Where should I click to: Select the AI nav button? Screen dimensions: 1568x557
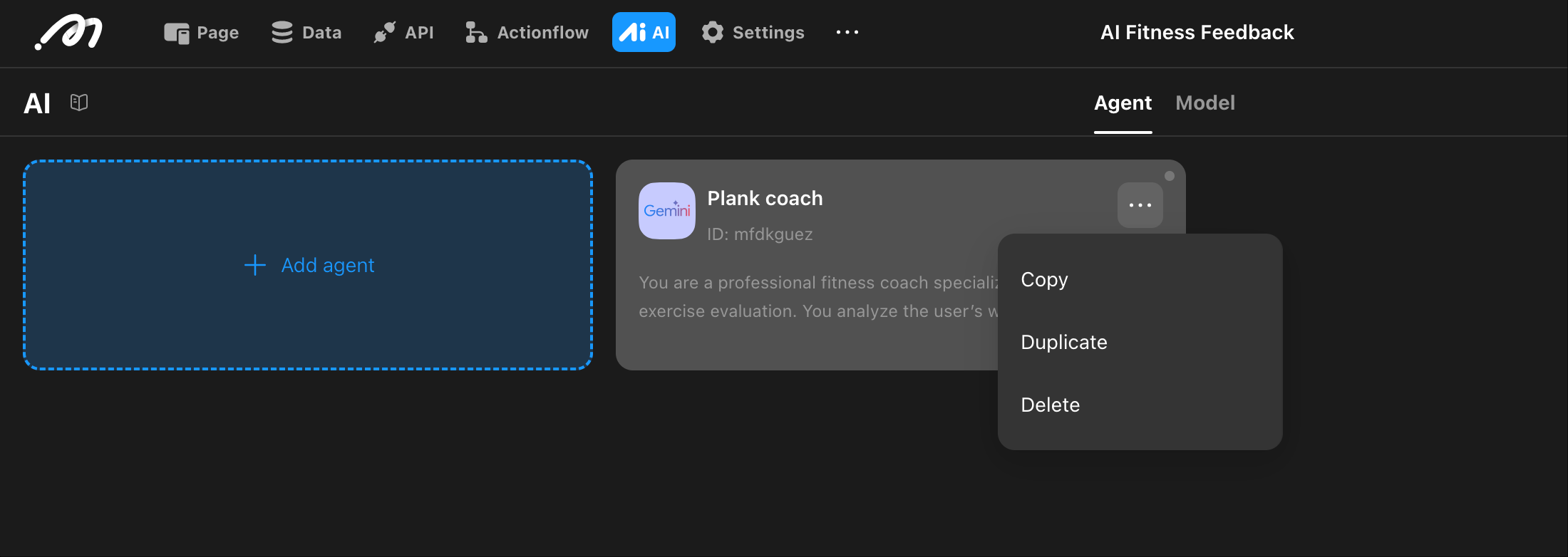click(644, 33)
